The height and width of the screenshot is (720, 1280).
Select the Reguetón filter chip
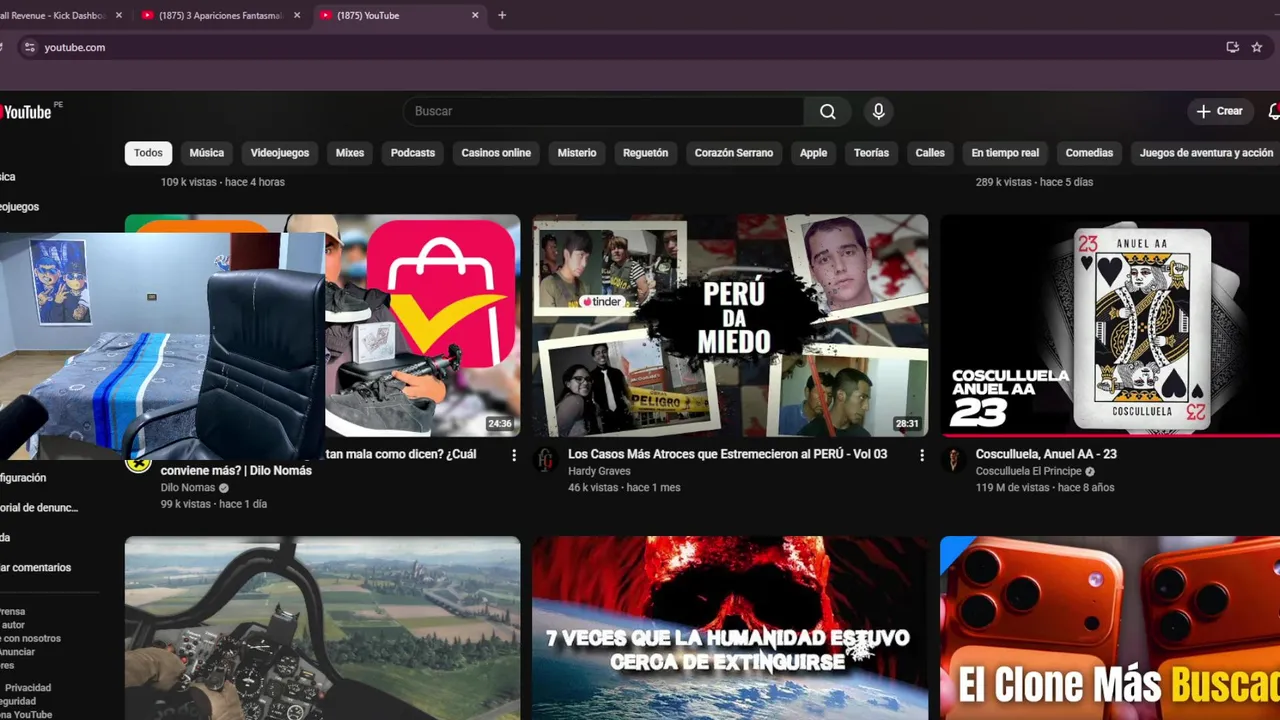[x=645, y=153]
